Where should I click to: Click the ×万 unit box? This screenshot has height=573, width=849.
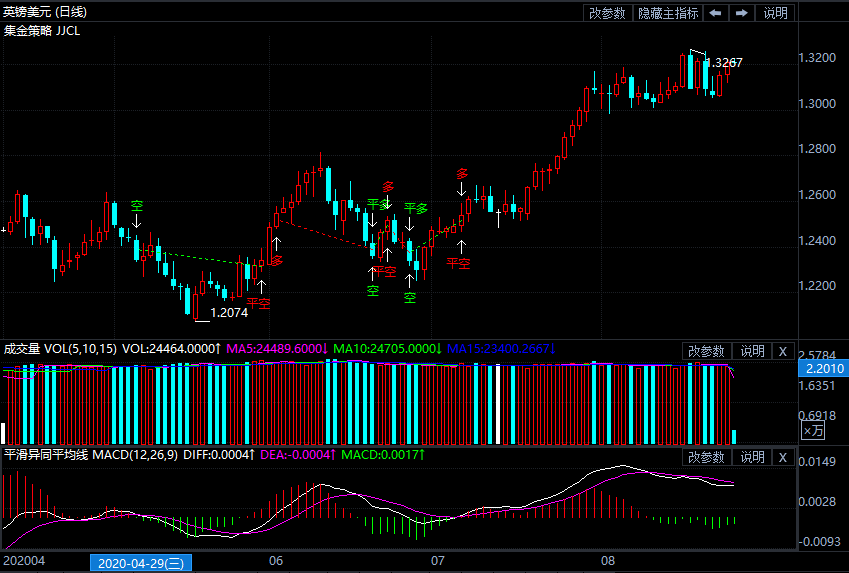(x=814, y=431)
